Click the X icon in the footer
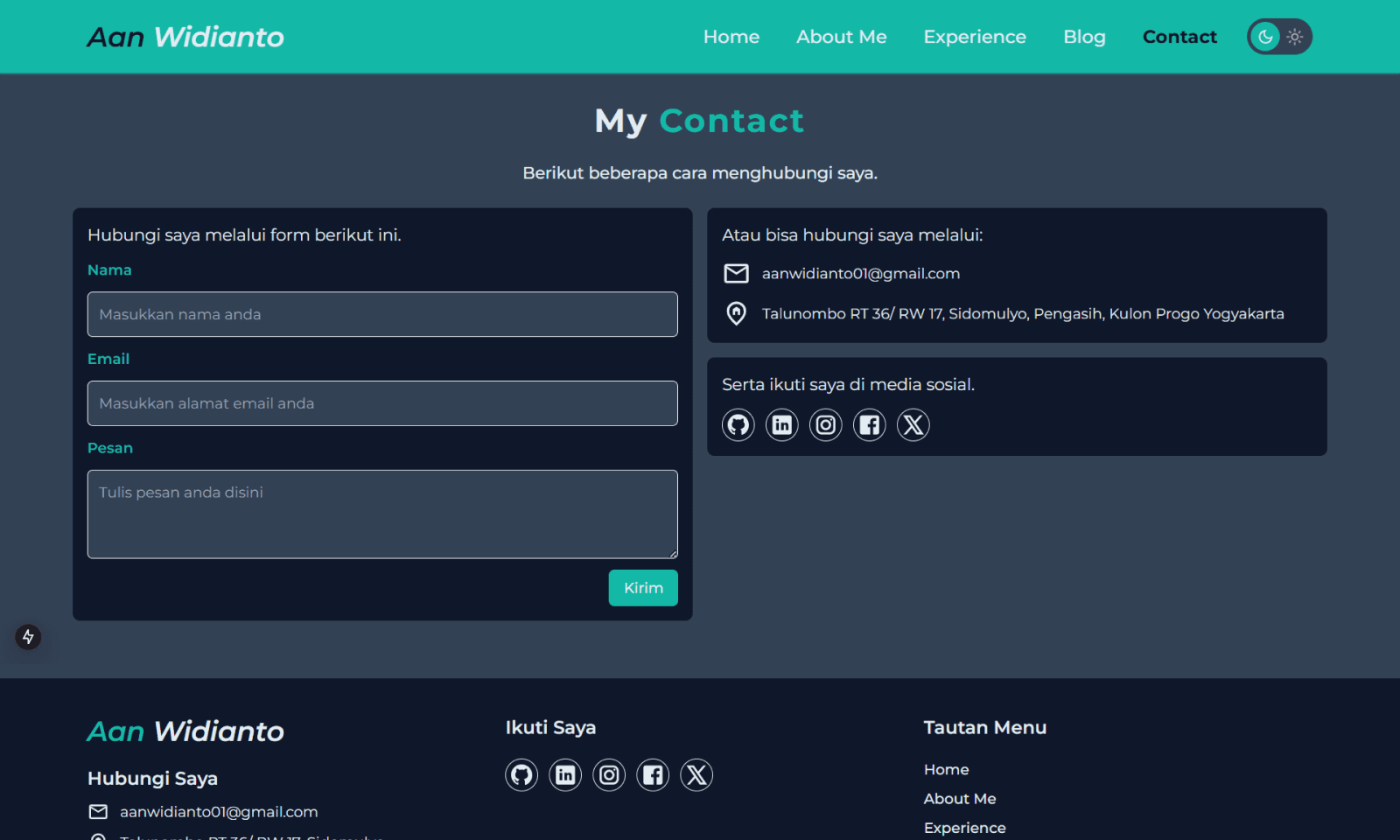Viewport: 1400px width, 840px height. pos(696,774)
